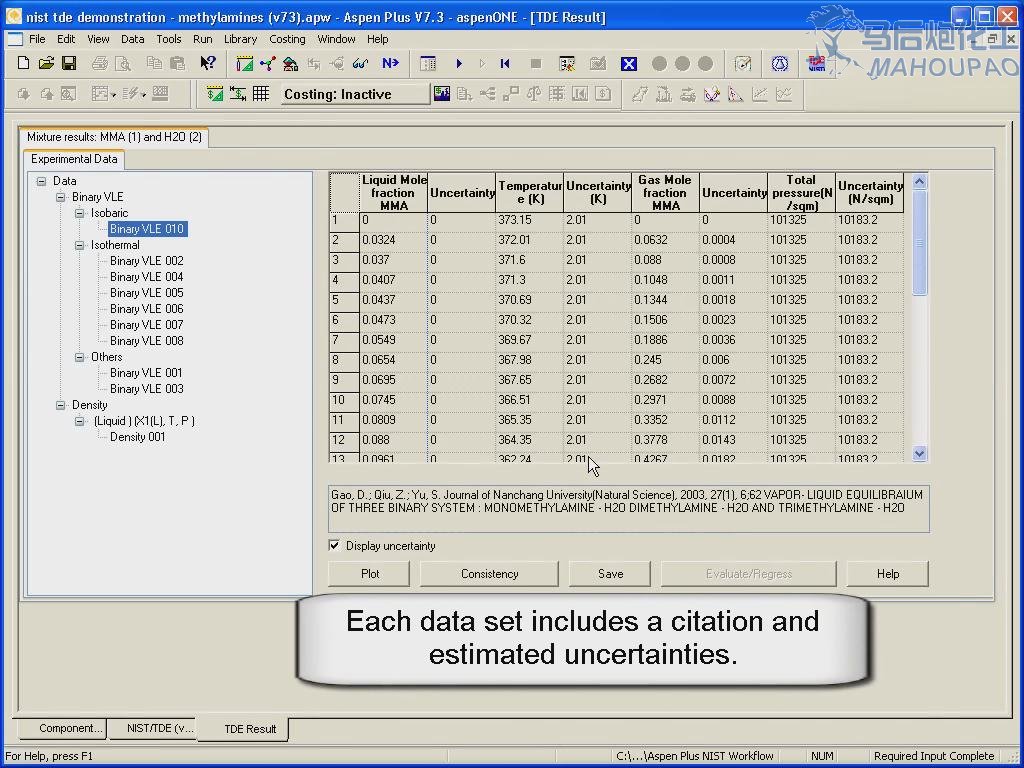This screenshot has height=768, width=1024.
Task: Click the dollar-sign mapping arrows icon
Action: 238,94
